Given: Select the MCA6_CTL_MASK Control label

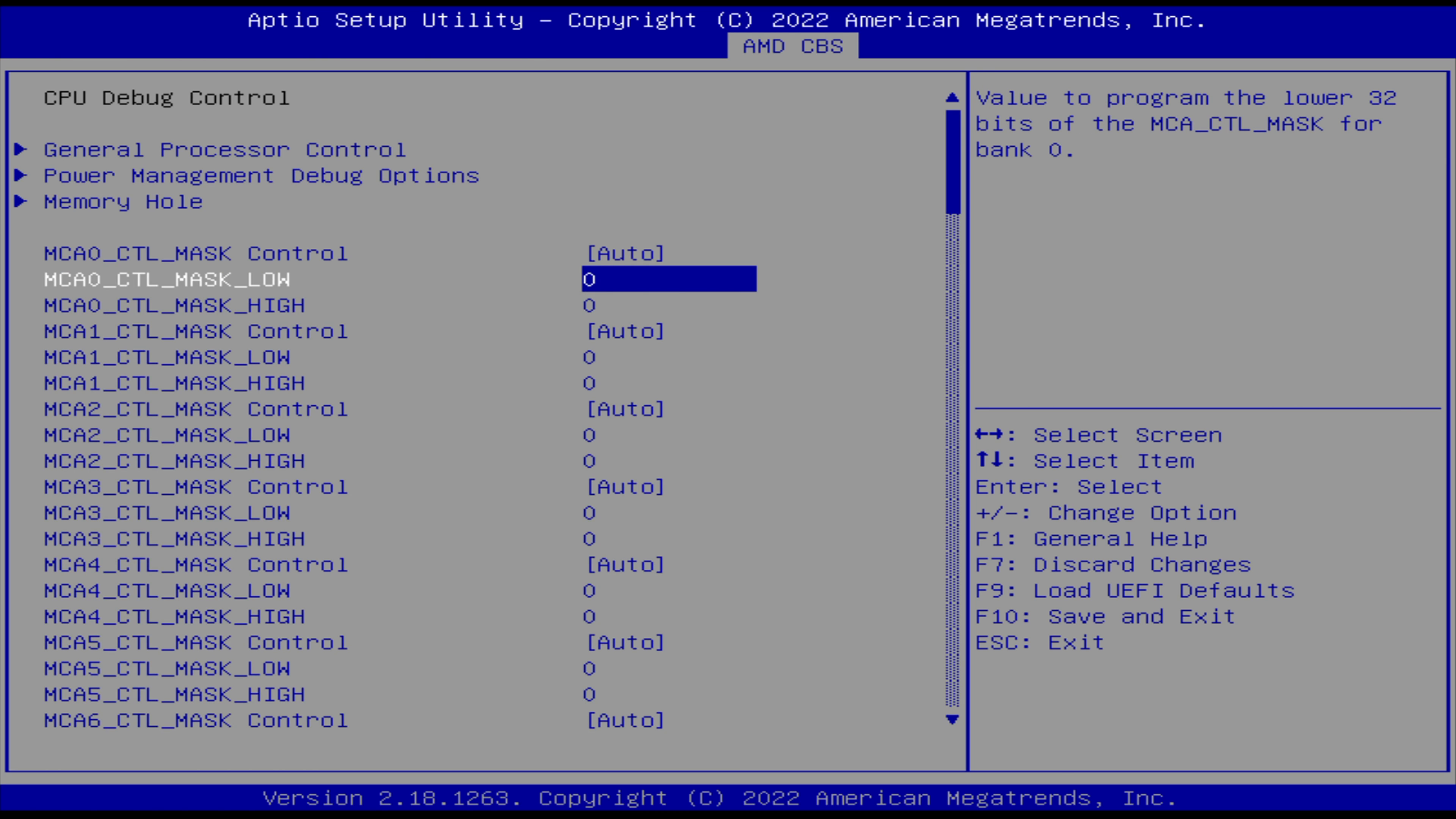Looking at the screenshot, I should [196, 720].
